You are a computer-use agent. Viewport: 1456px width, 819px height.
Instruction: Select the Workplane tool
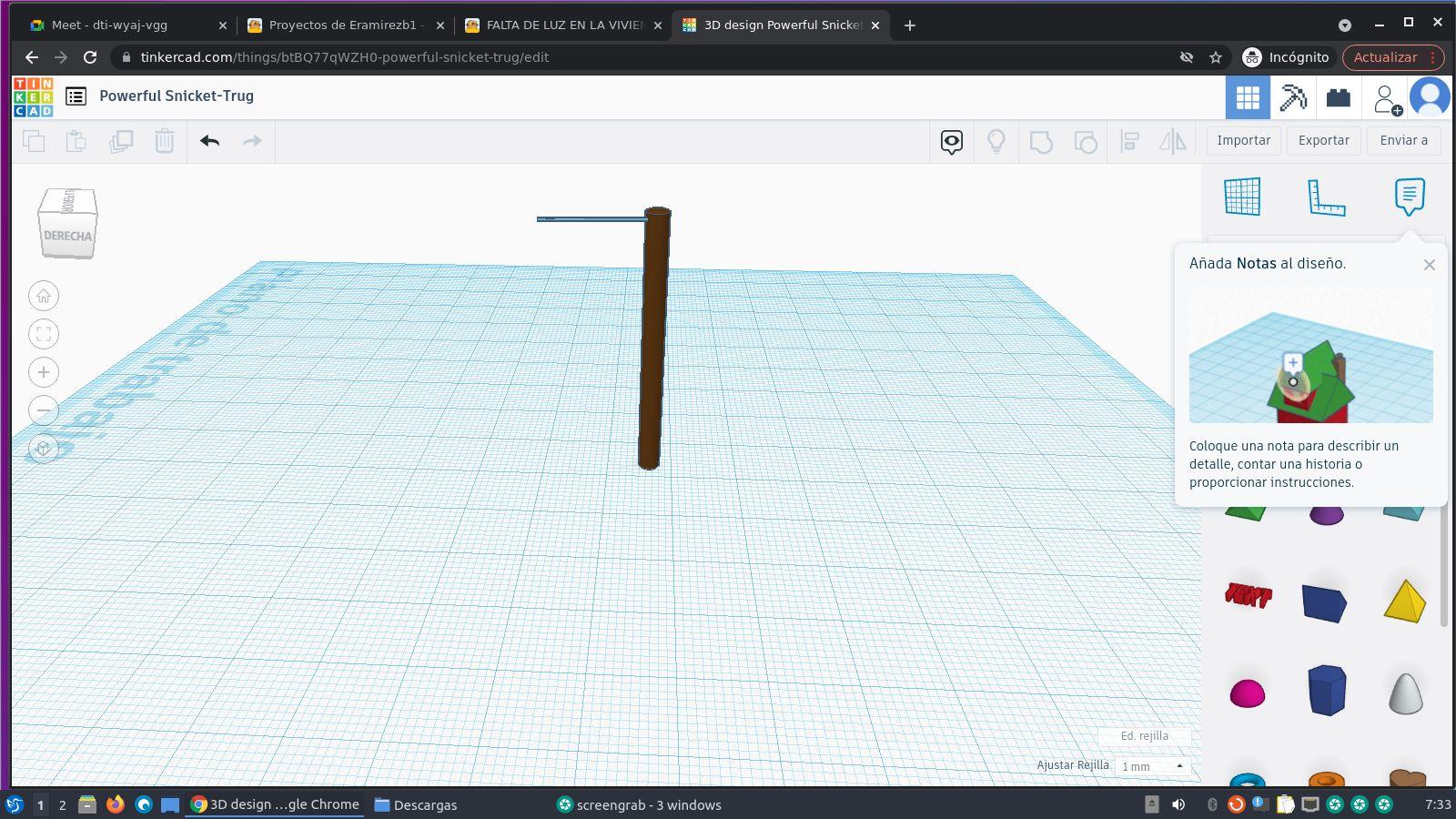(x=1242, y=197)
